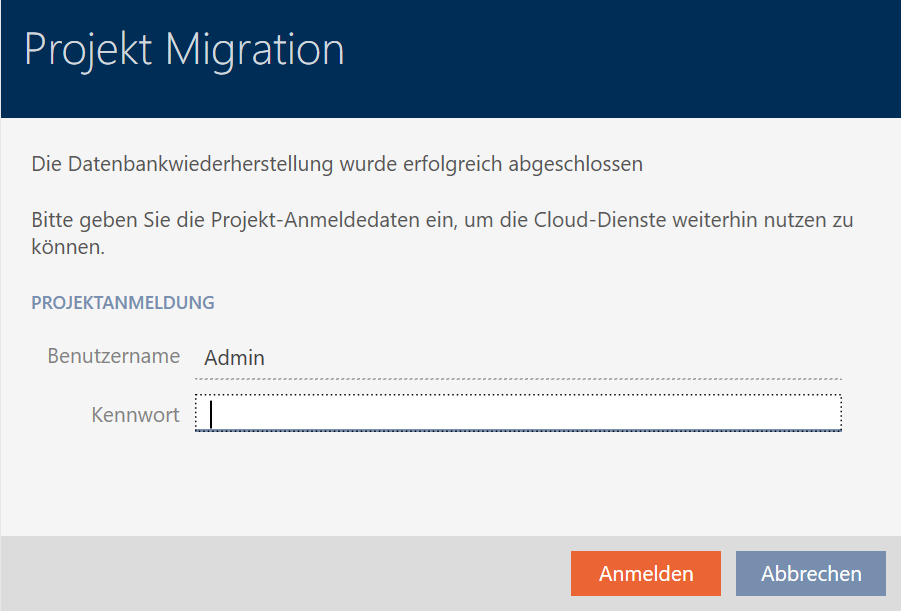Click the Benutzername label
The height and width of the screenshot is (611, 901).
point(113,356)
